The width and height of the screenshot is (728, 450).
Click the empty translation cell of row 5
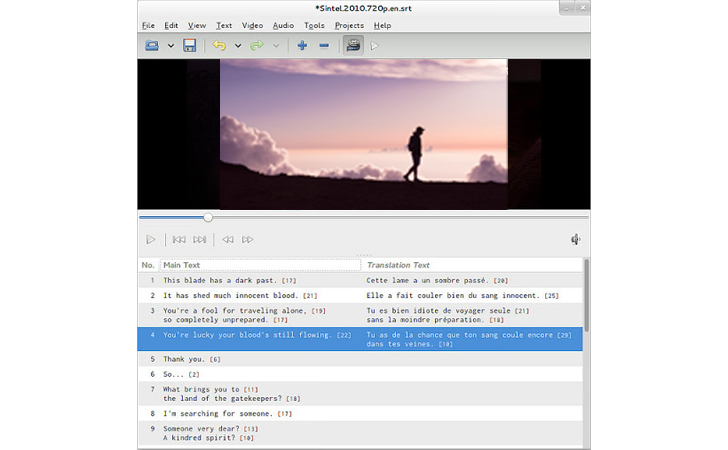pyautogui.click(x=473, y=359)
